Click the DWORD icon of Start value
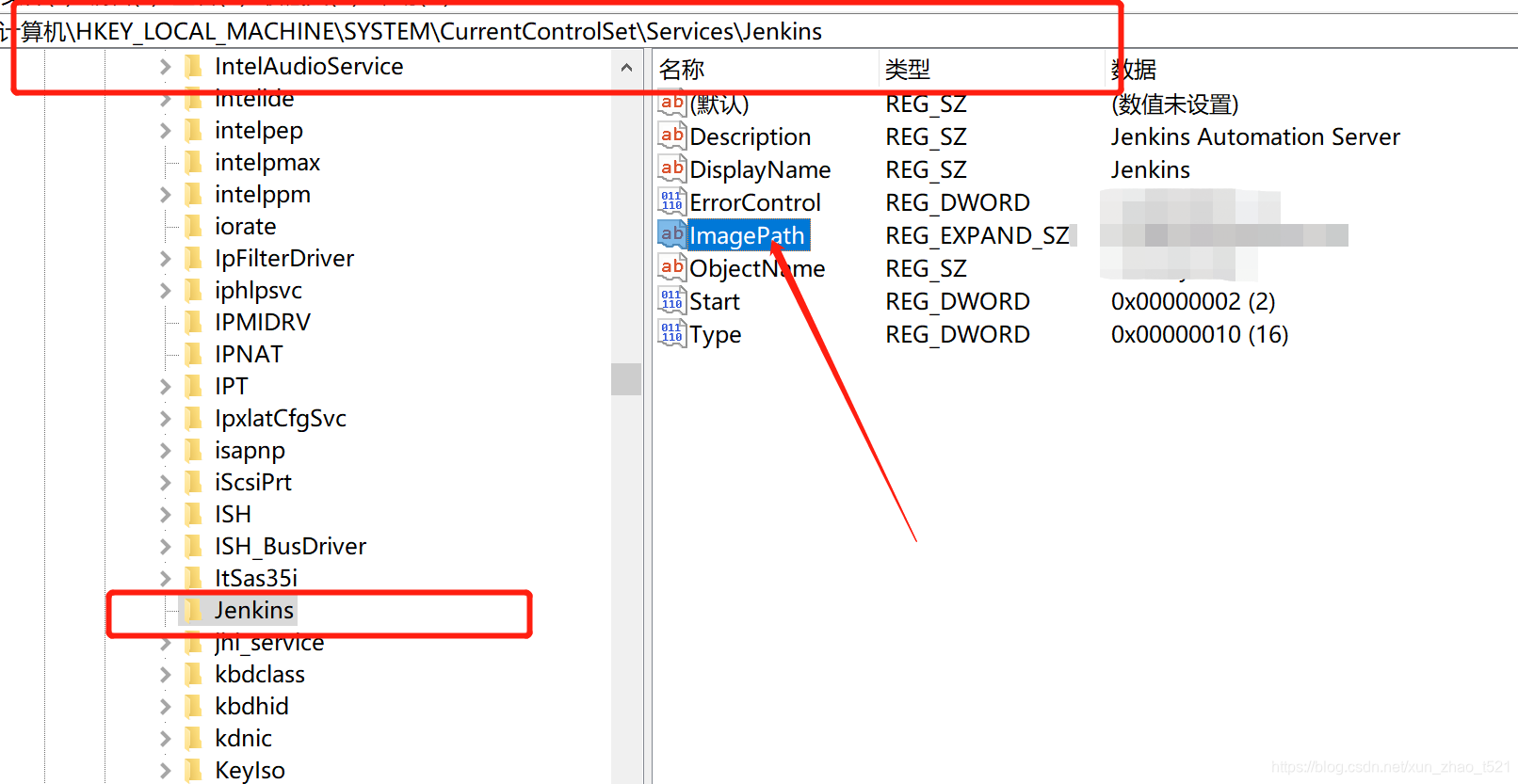The image size is (1518, 784). (x=671, y=300)
